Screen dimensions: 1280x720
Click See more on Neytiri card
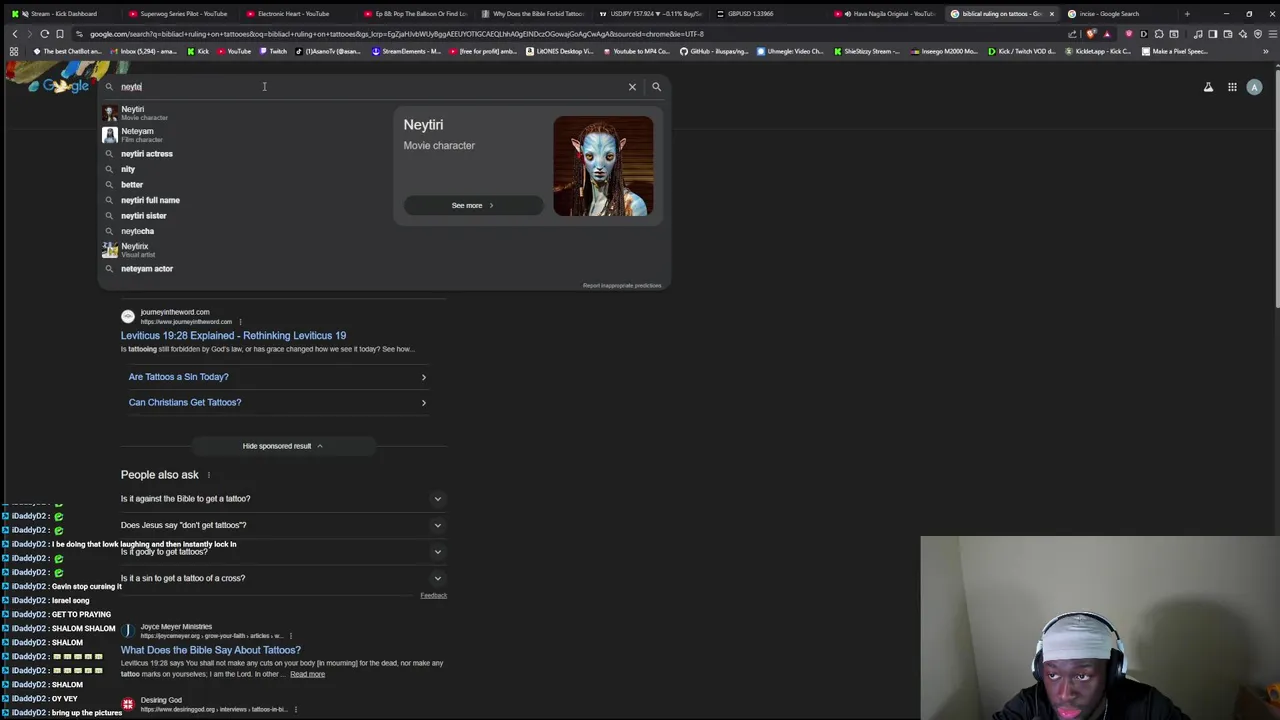472,205
